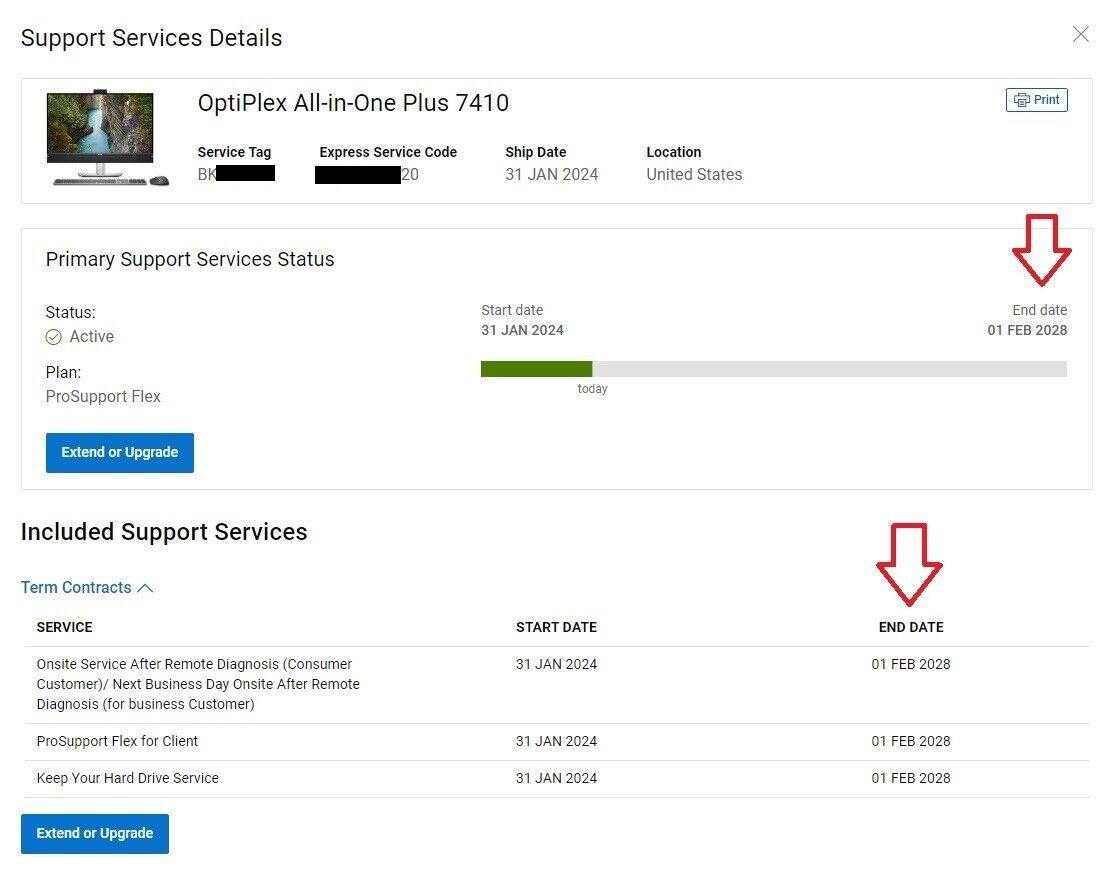Click the "Location" label
The image size is (1108, 869).
[673, 152]
